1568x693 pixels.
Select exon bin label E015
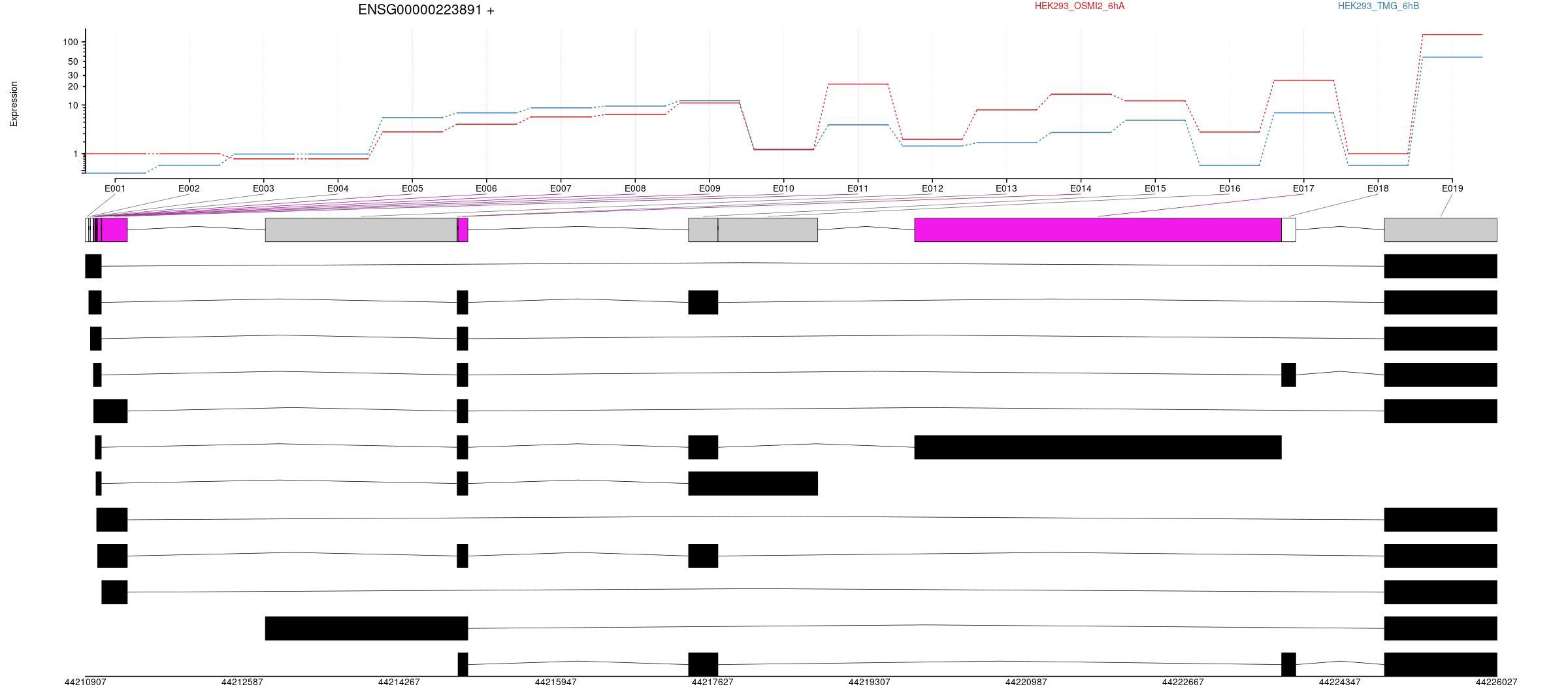(1155, 189)
